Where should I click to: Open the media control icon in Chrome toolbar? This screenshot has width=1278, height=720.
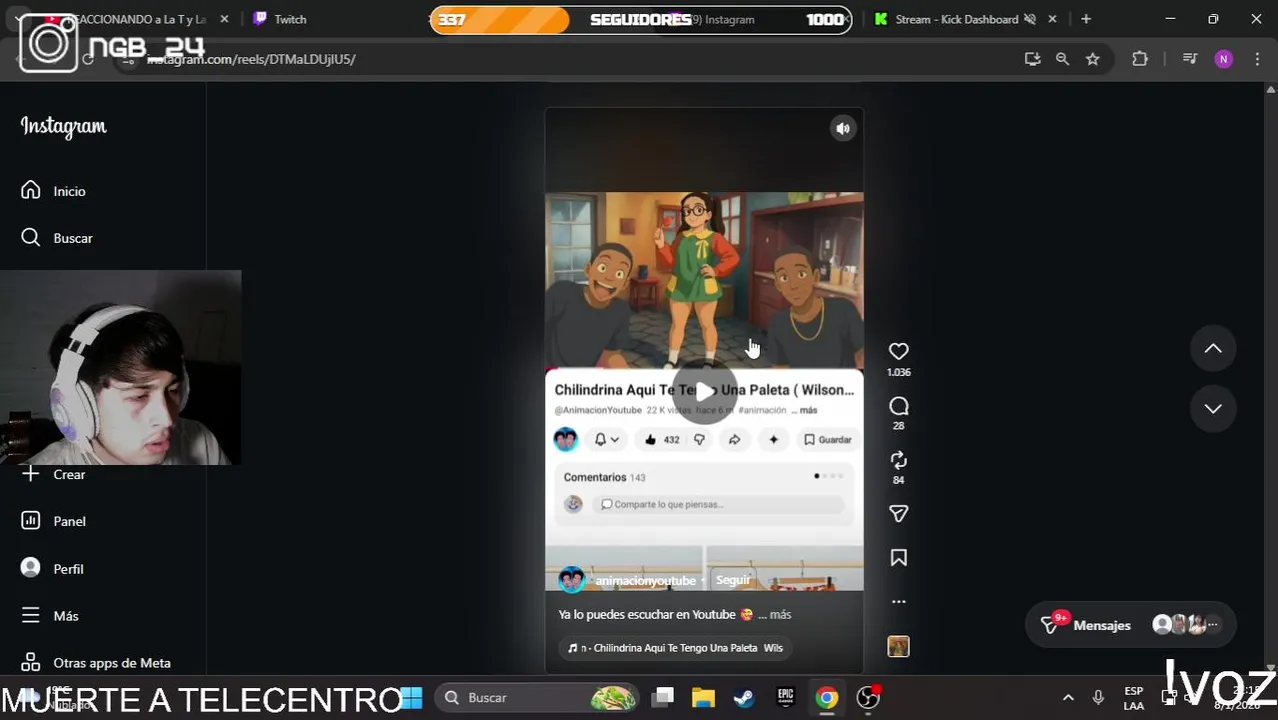pos(1190,59)
